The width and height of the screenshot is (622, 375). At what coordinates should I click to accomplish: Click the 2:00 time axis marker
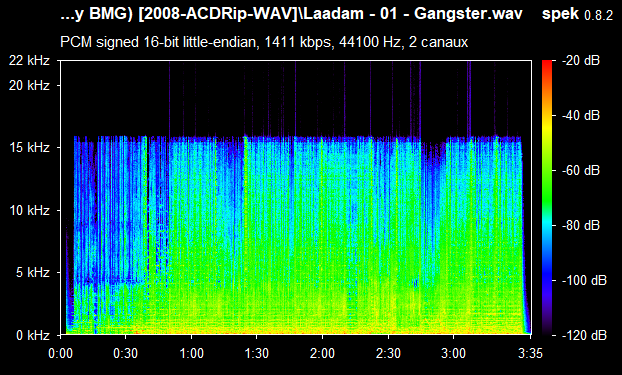point(323,353)
